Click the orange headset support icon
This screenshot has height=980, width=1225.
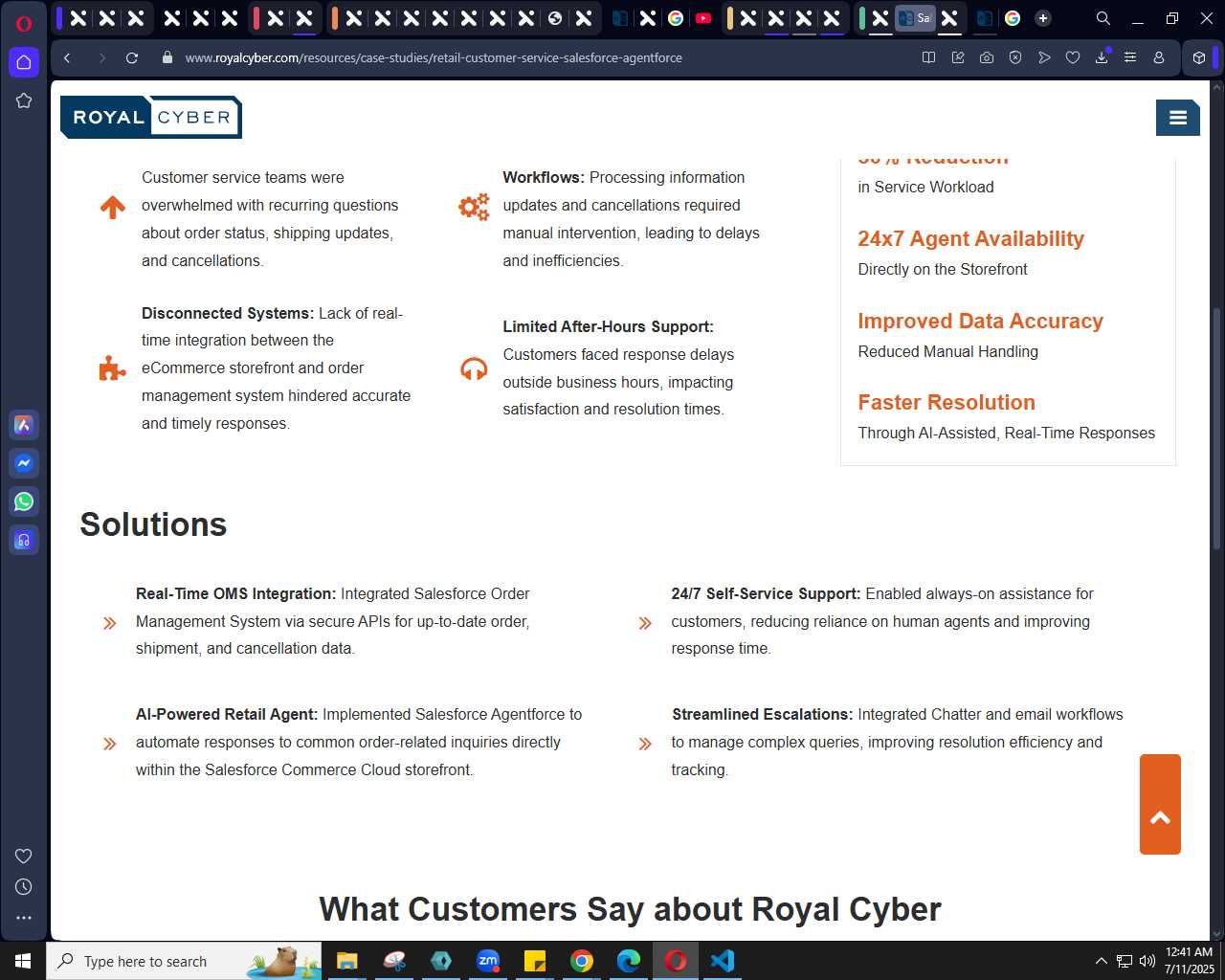(474, 368)
